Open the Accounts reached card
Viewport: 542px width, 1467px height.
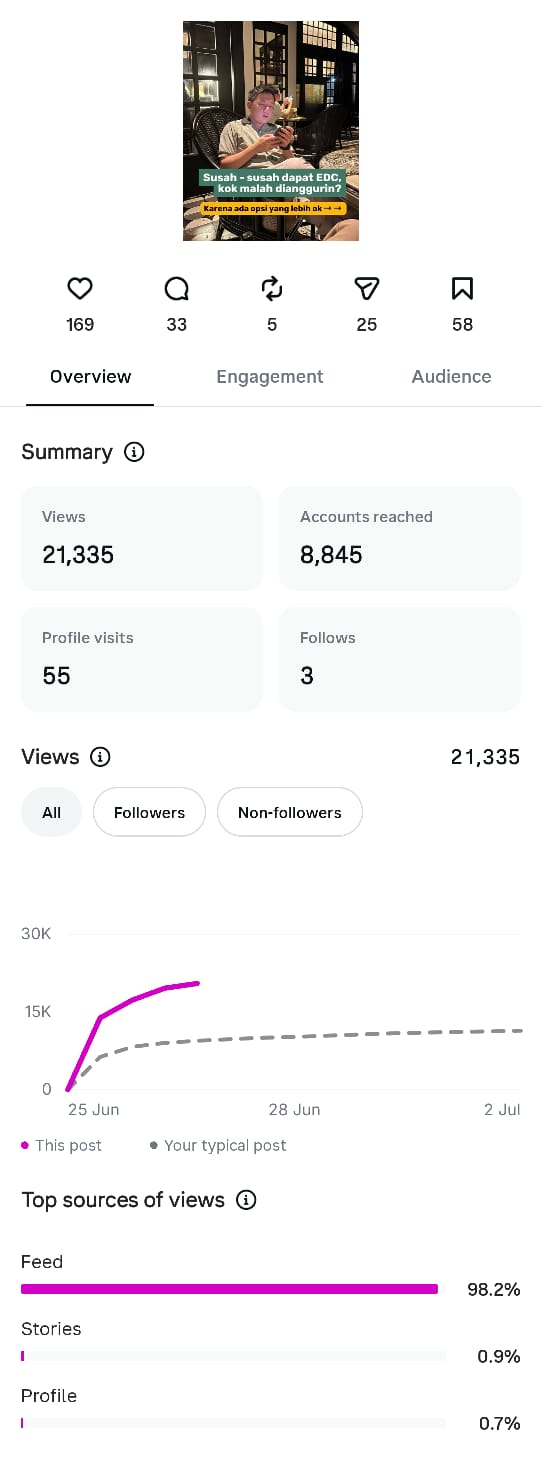[x=400, y=538]
